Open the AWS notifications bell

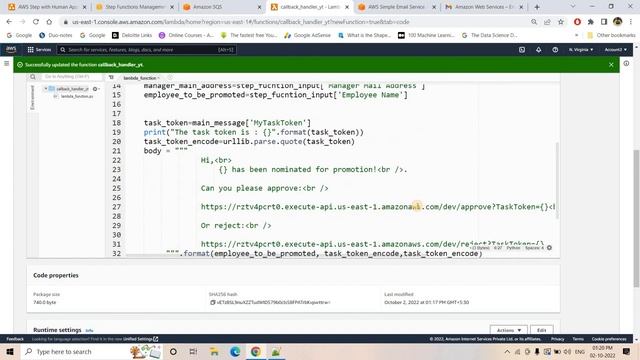[538, 49]
